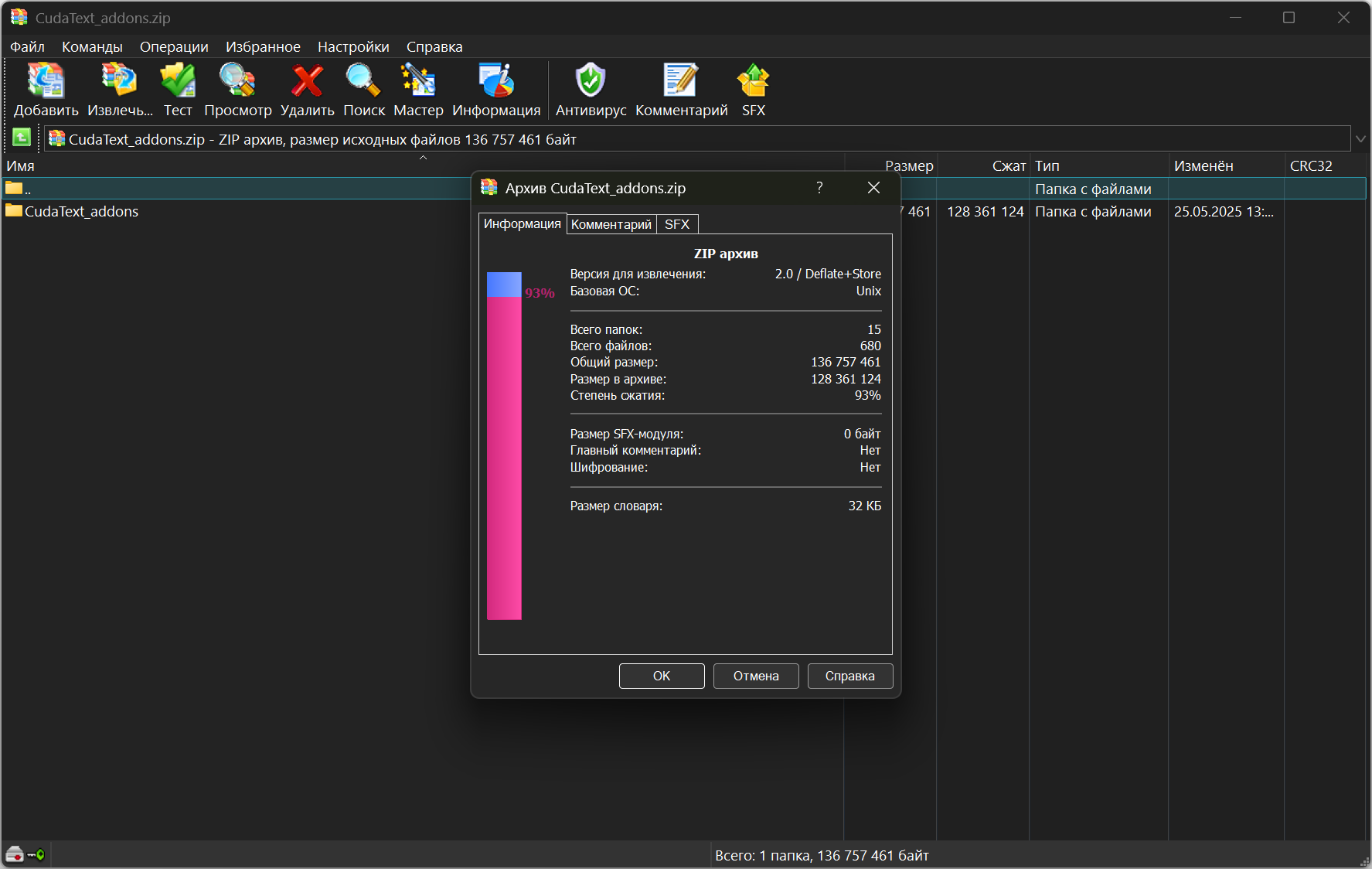Open the Файл menu

tap(27, 46)
